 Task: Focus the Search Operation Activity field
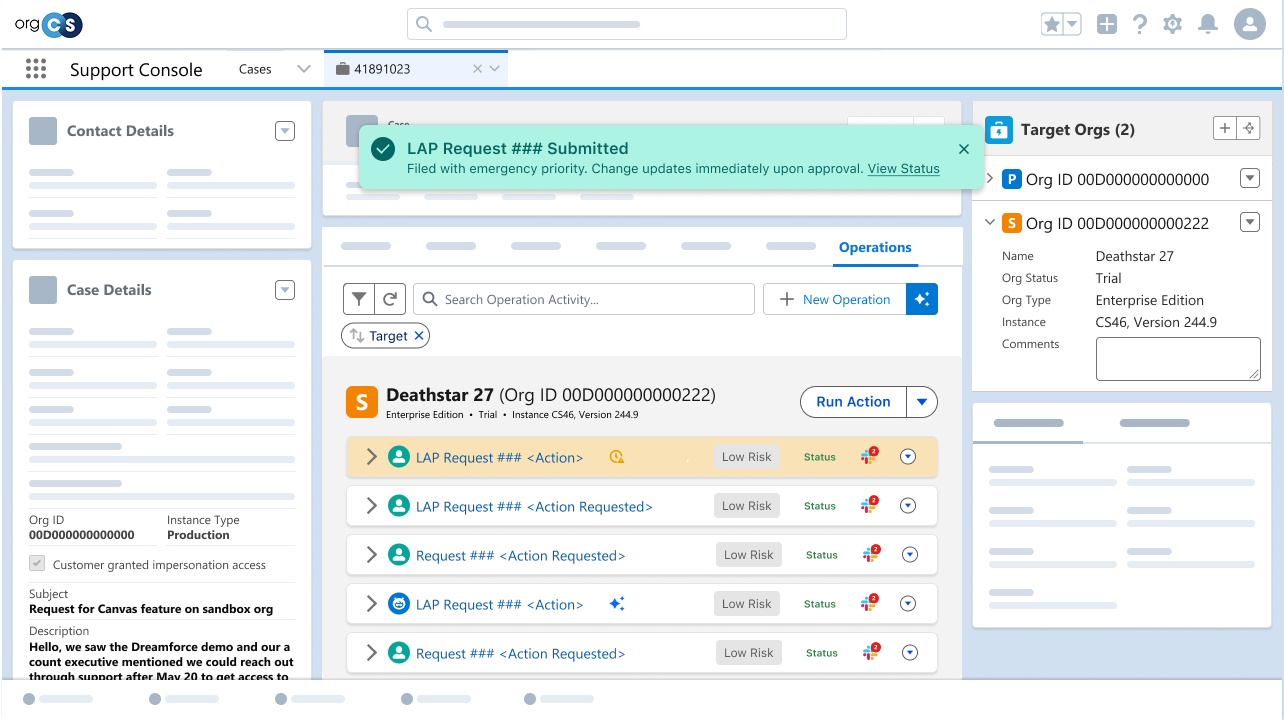(584, 299)
